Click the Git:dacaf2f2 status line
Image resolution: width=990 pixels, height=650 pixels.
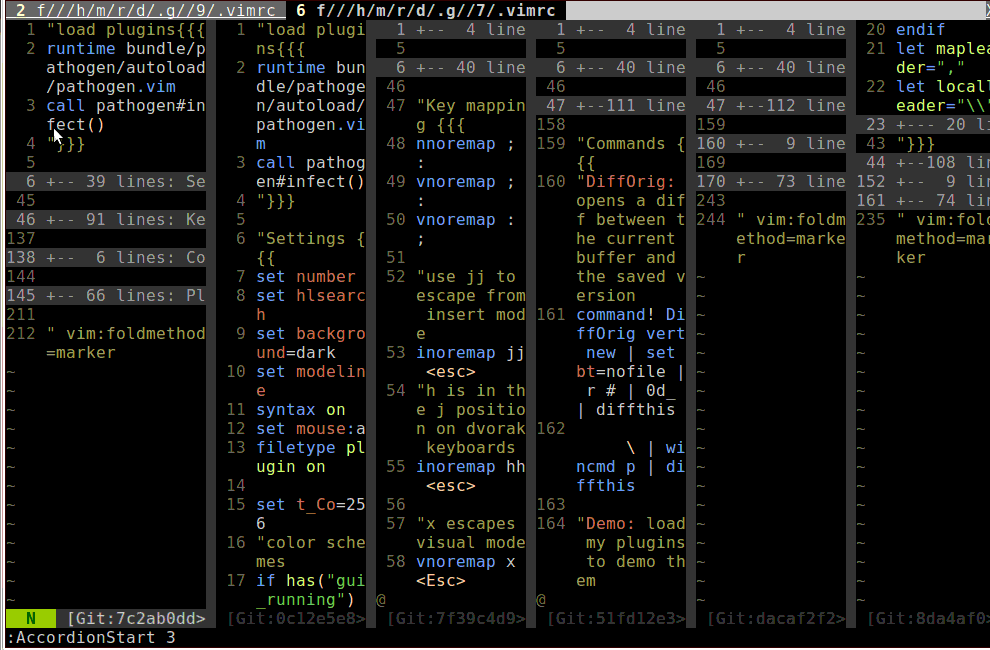pos(776,618)
